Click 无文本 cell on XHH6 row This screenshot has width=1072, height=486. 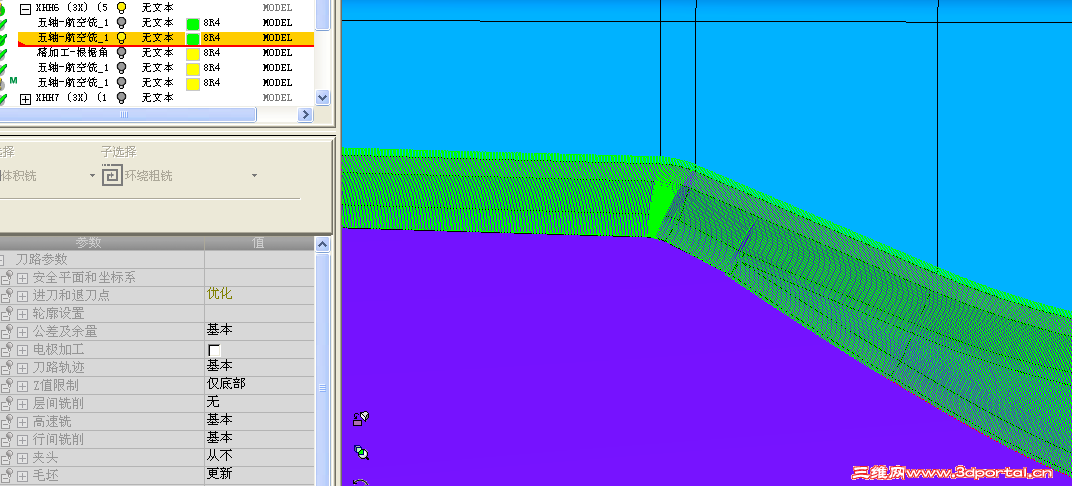[x=157, y=8]
